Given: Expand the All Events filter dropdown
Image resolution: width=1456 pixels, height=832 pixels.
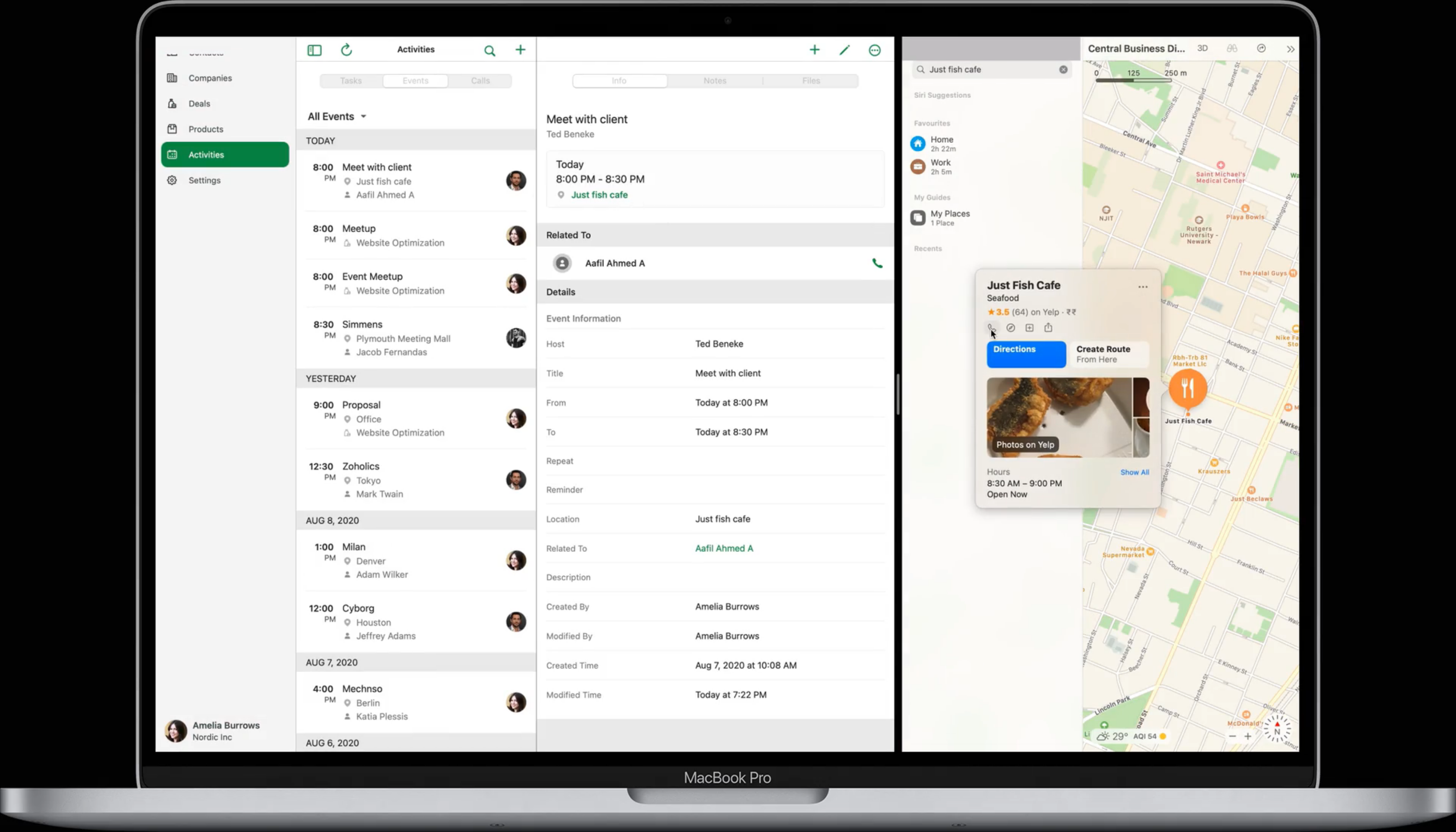Looking at the screenshot, I should pyautogui.click(x=337, y=116).
